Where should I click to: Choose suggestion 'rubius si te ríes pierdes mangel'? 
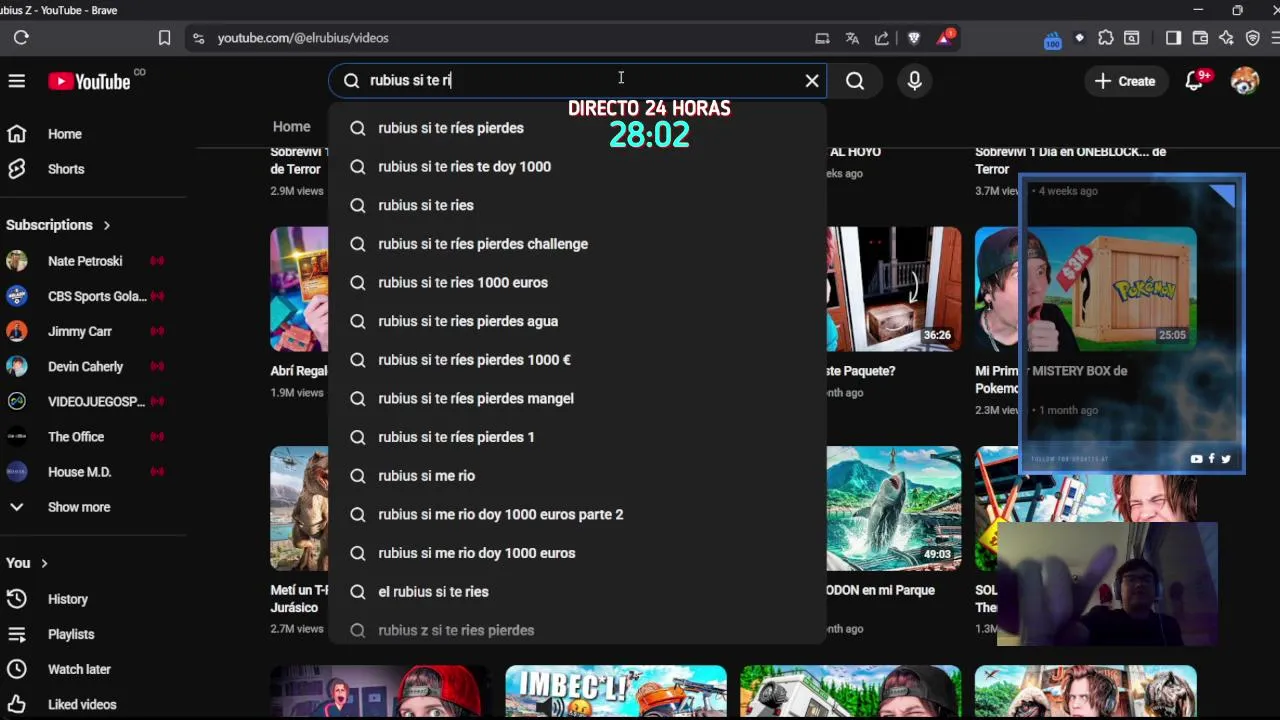577,398
